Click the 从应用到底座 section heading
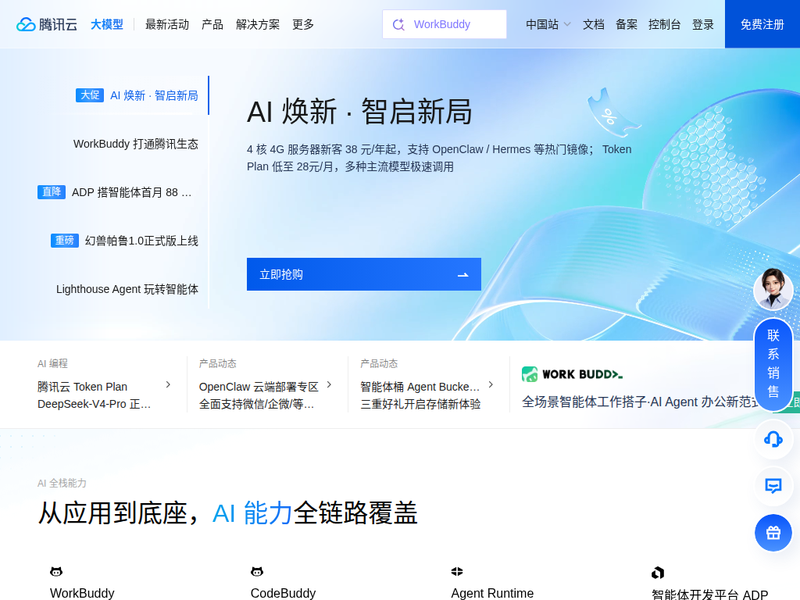The height and width of the screenshot is (600, 800). click(228, 513)
